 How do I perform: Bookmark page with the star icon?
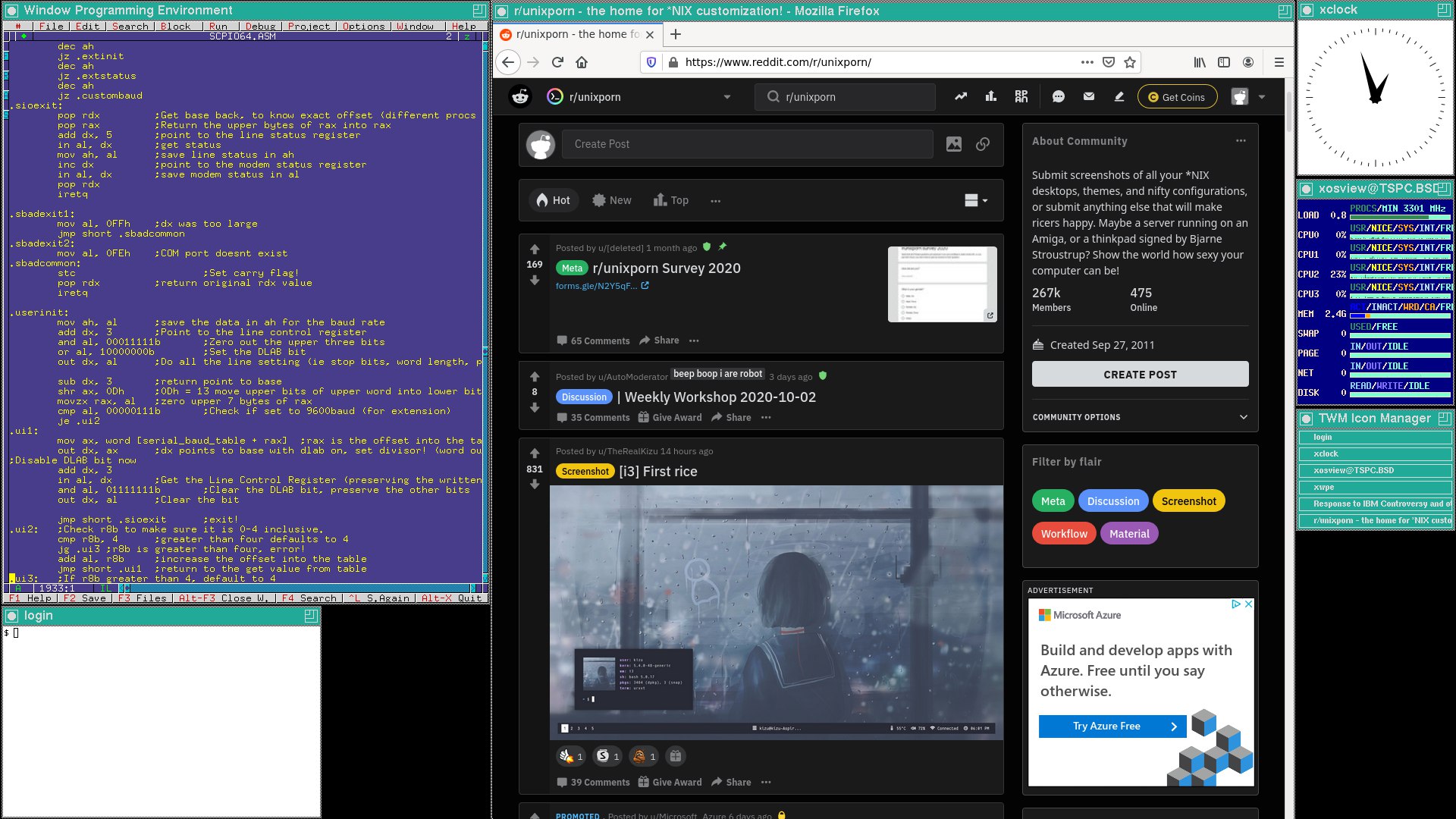1130,62
